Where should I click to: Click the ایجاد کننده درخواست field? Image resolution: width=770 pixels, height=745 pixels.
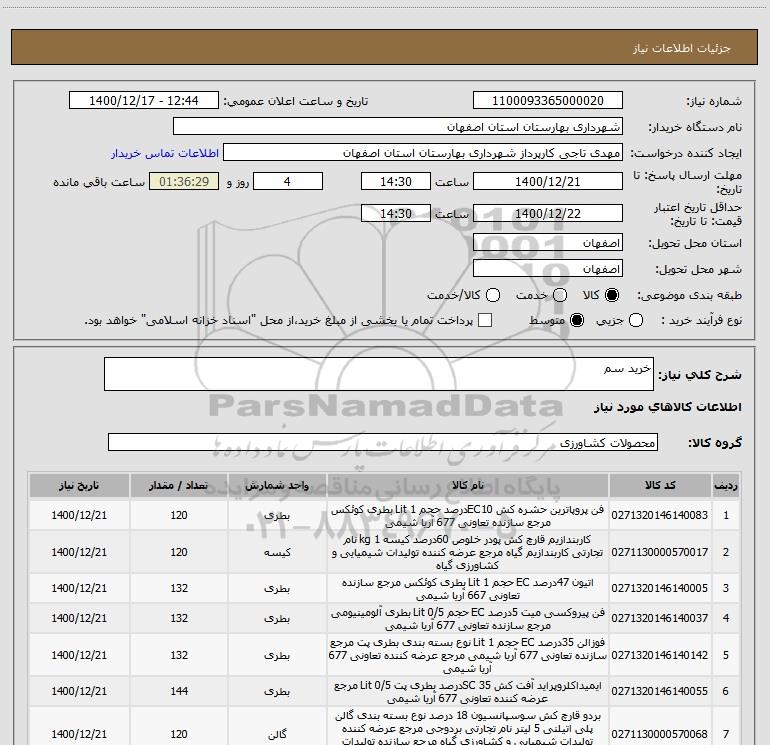point(423,153)
